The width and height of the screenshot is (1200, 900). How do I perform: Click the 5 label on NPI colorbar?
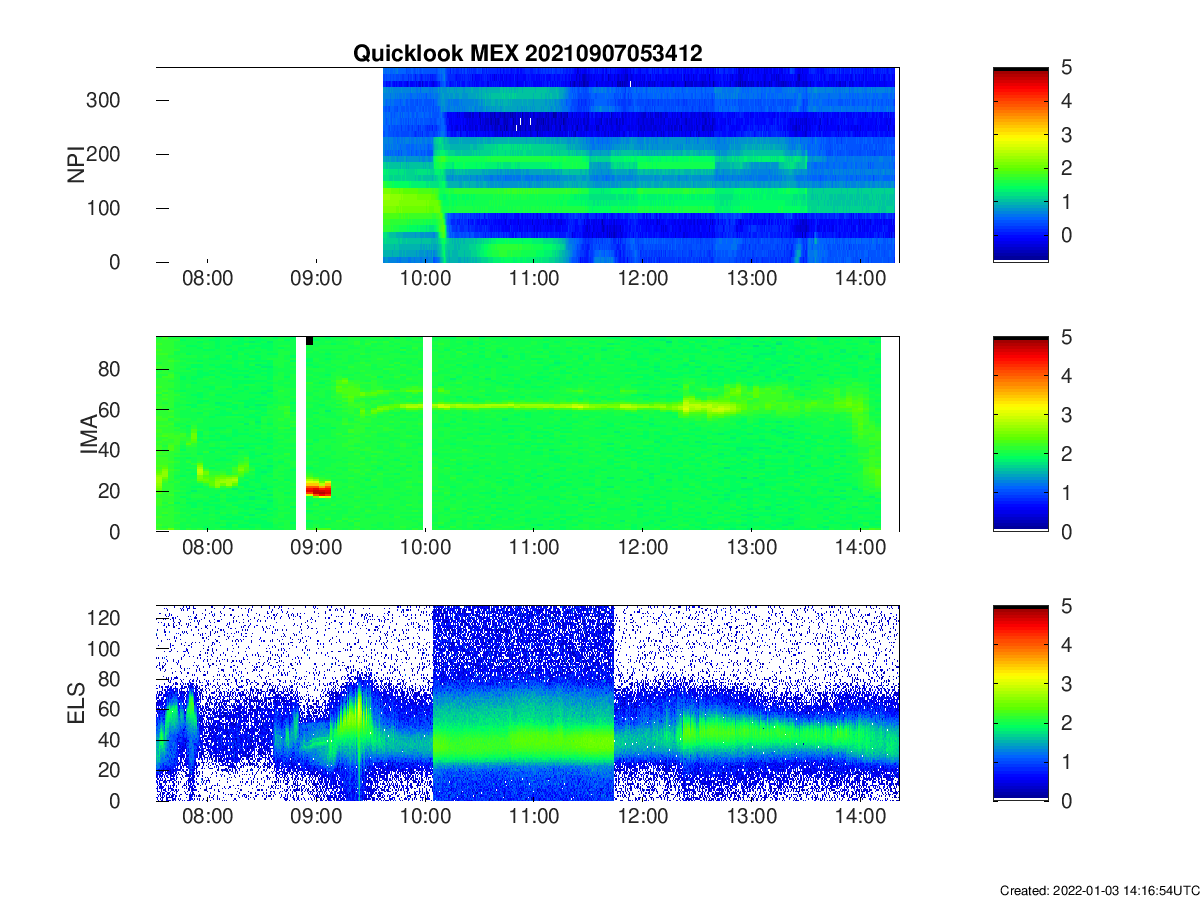pos(1067,67)
